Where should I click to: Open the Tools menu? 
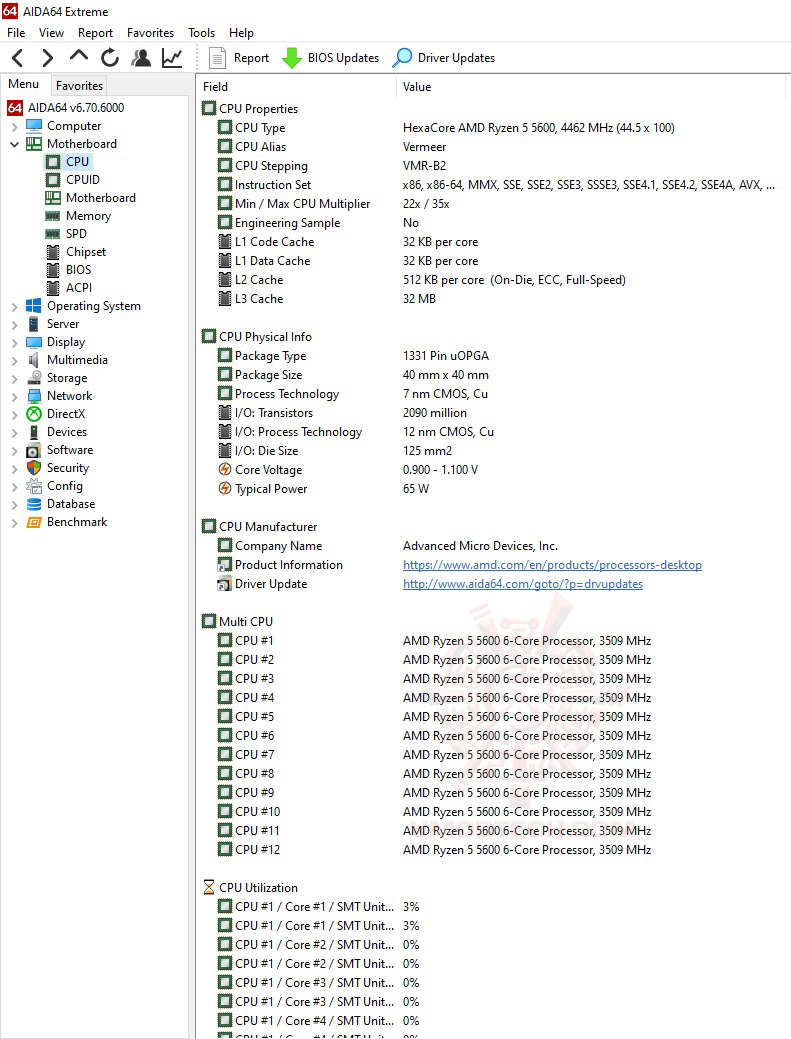click(201, 32)
